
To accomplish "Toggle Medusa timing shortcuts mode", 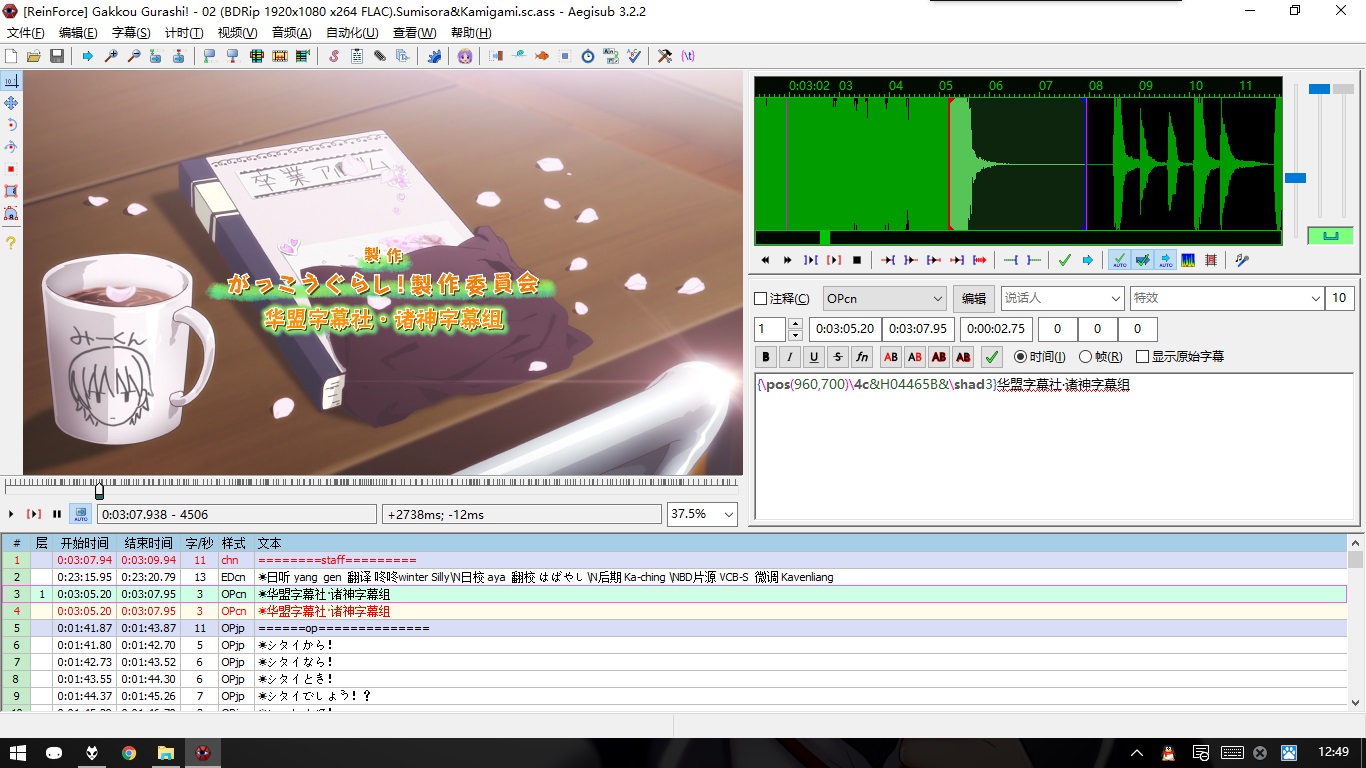I will tap(1211, 260).
